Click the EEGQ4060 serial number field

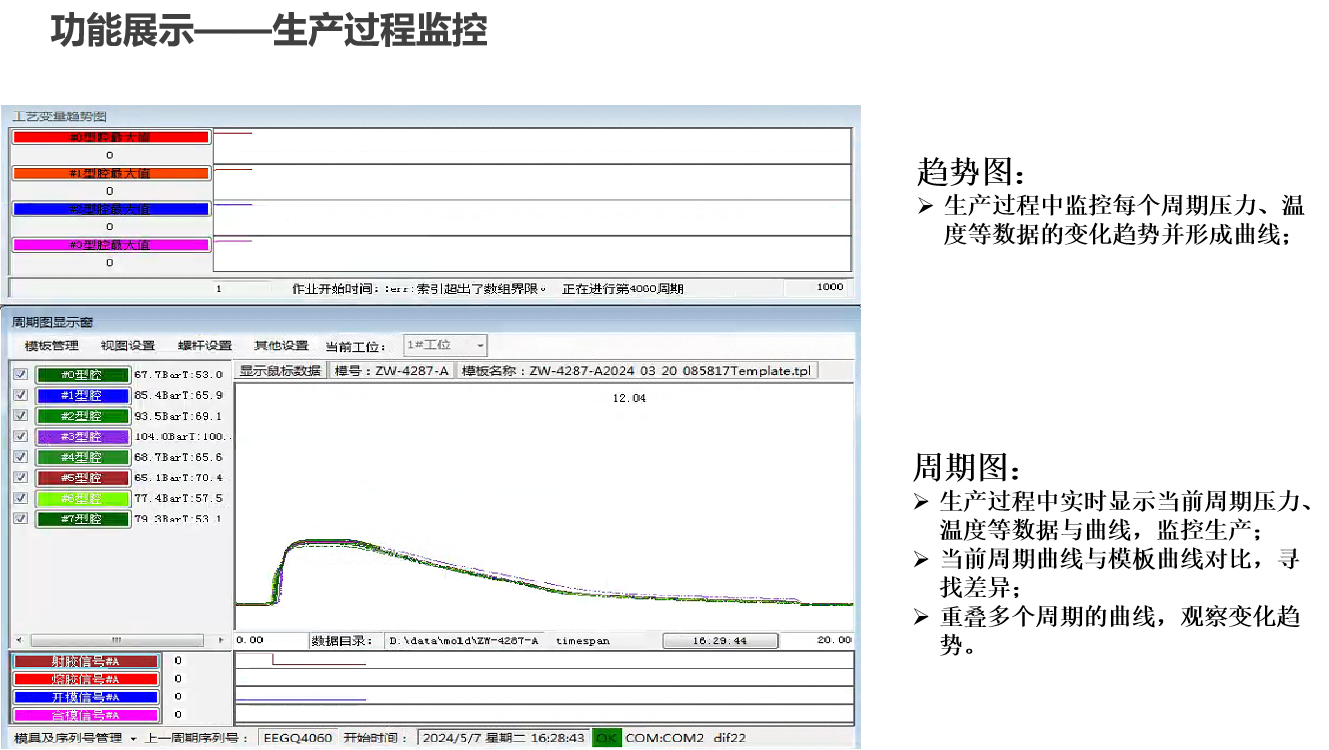coord(297,738)
